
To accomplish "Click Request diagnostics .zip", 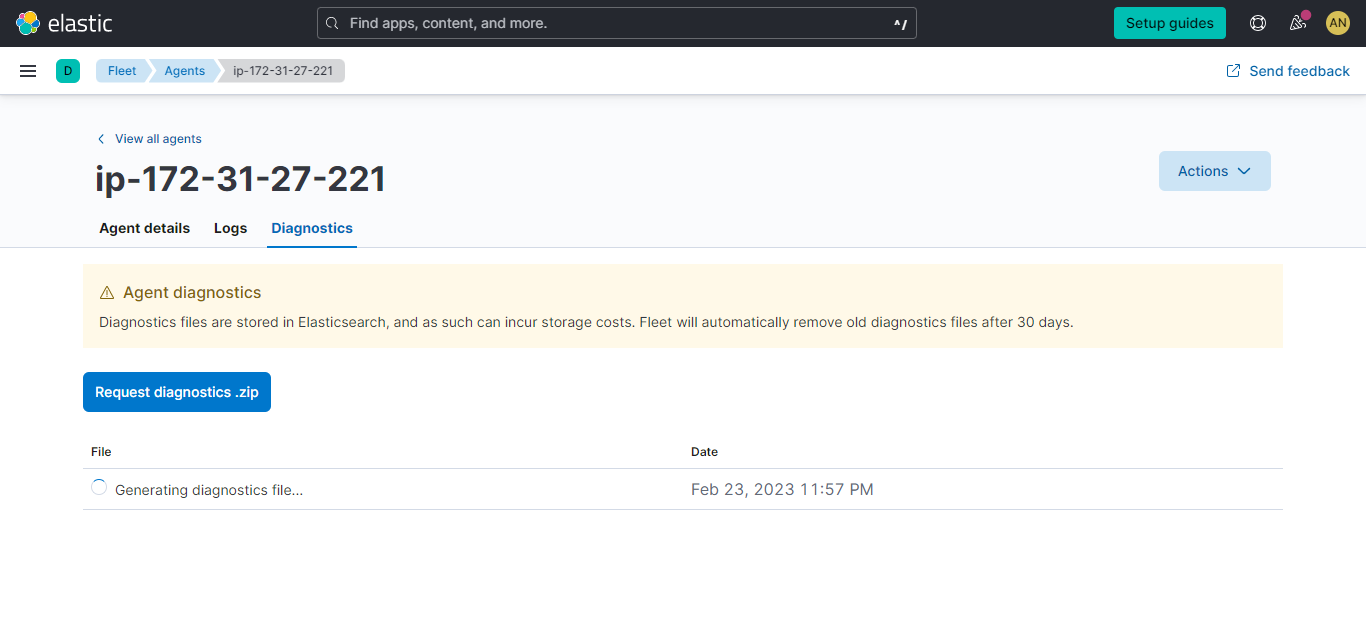I will (176, 391).
